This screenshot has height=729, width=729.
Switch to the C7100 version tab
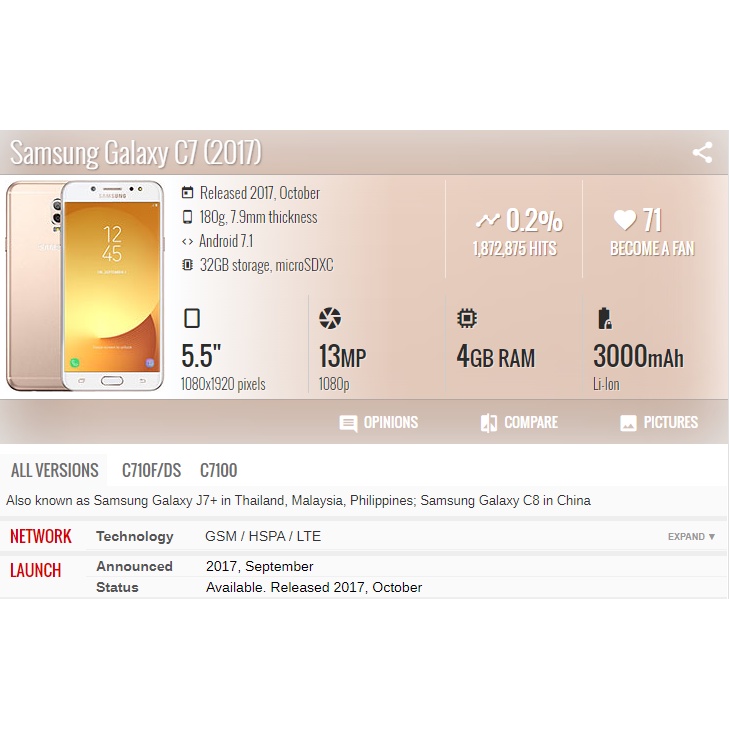(x=219, y=471)
